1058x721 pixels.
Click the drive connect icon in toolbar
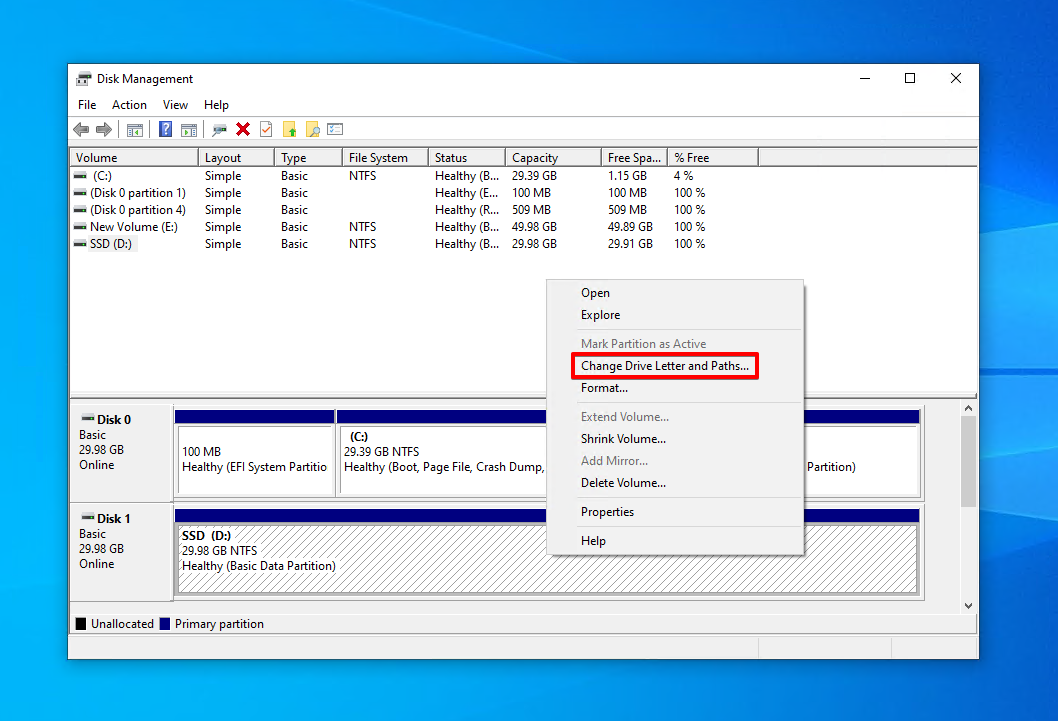click(219, 130)
